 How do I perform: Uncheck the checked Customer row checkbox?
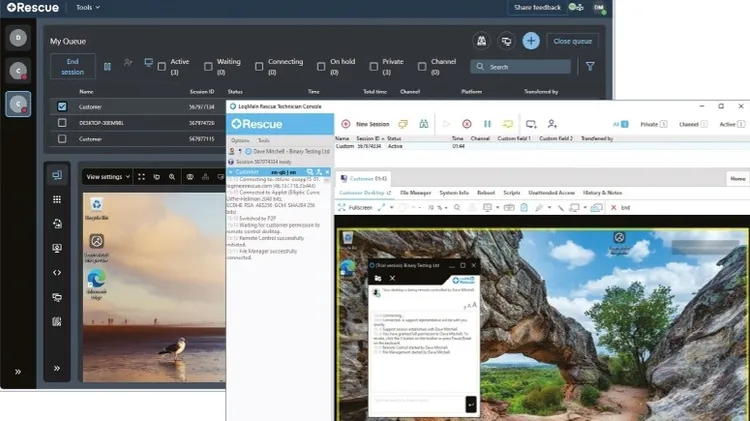[62, 106]
